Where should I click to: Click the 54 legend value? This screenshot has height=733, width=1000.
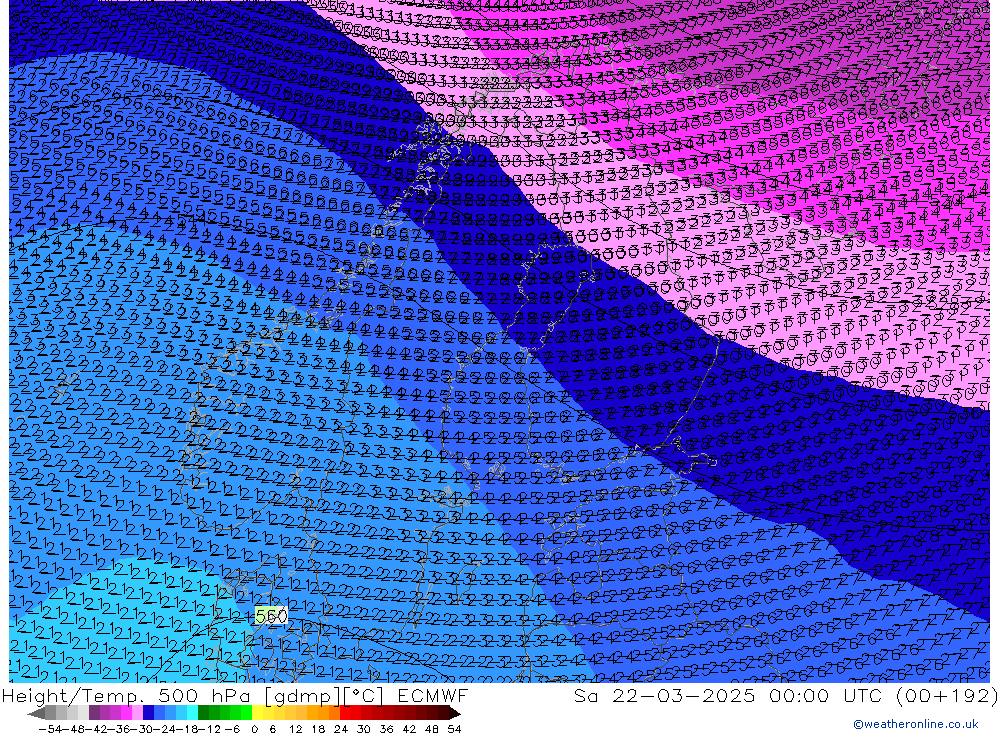(454, 729)
